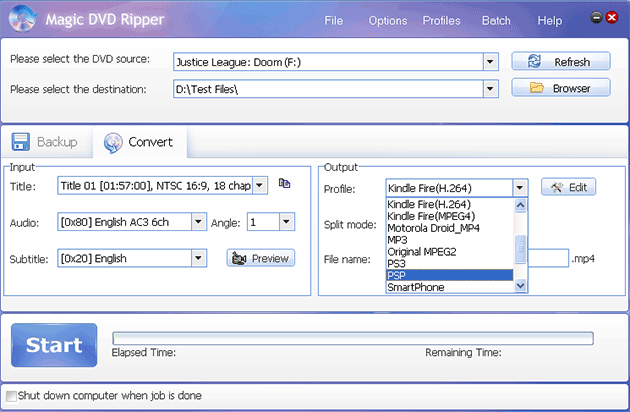
Task: Select Kindle Fire(H.264) in the profile list
Action: [x=450, y=204]
